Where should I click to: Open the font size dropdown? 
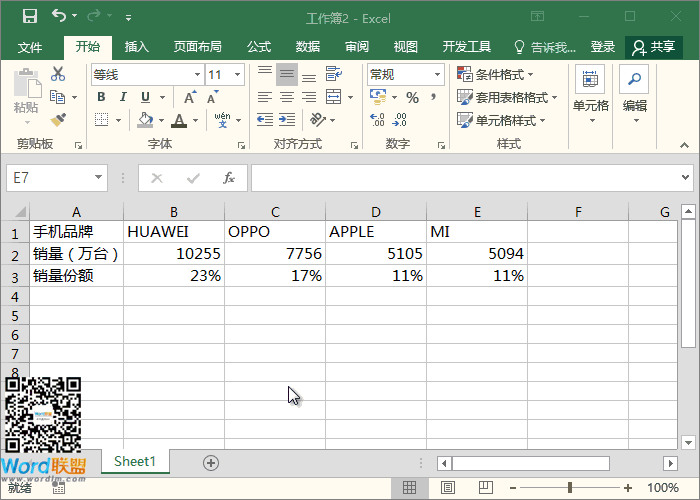tap(238, 75)
